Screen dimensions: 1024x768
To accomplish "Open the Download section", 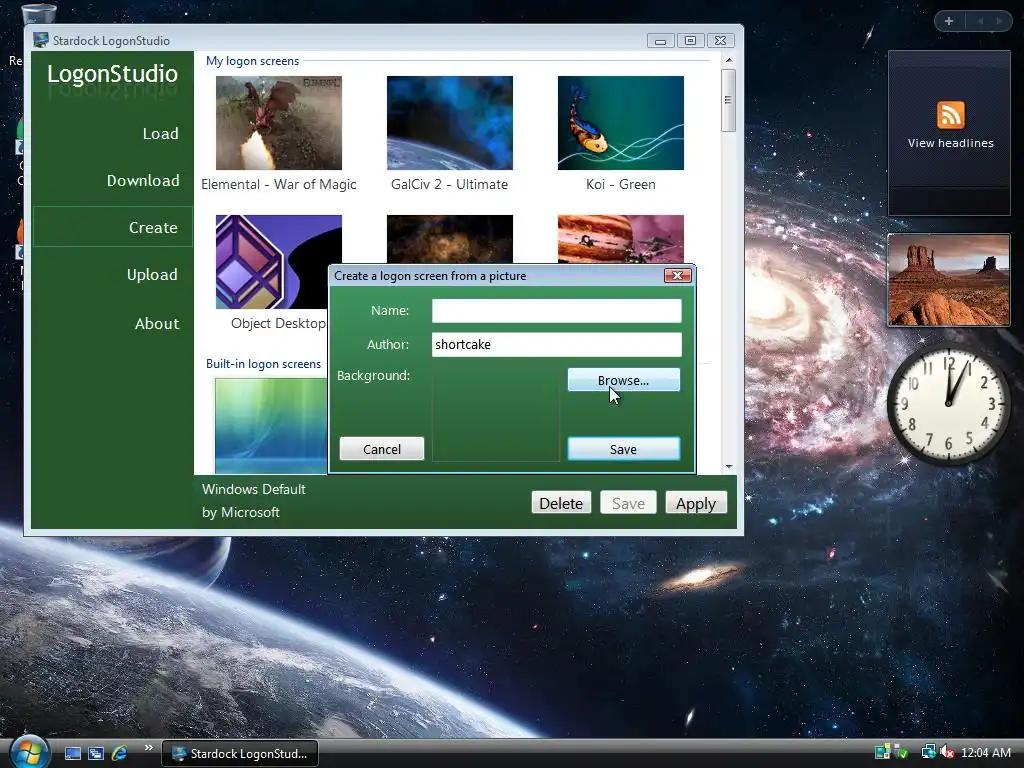I will tap(143, 180).
